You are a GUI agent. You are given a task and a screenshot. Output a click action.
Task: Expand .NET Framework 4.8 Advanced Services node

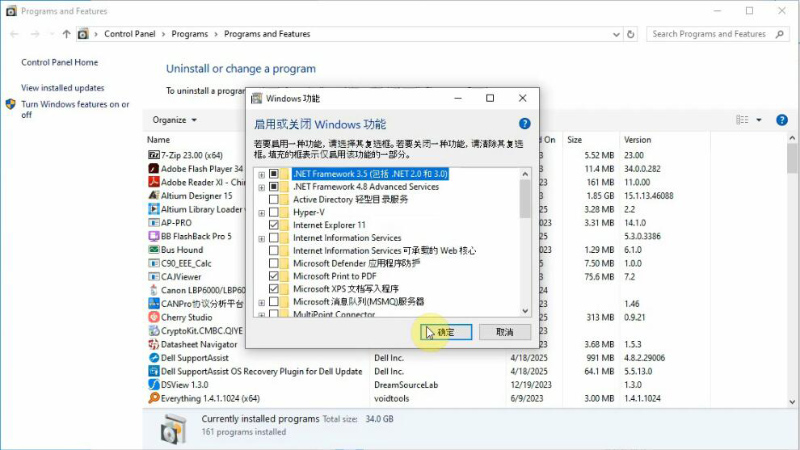click(261, 187)
